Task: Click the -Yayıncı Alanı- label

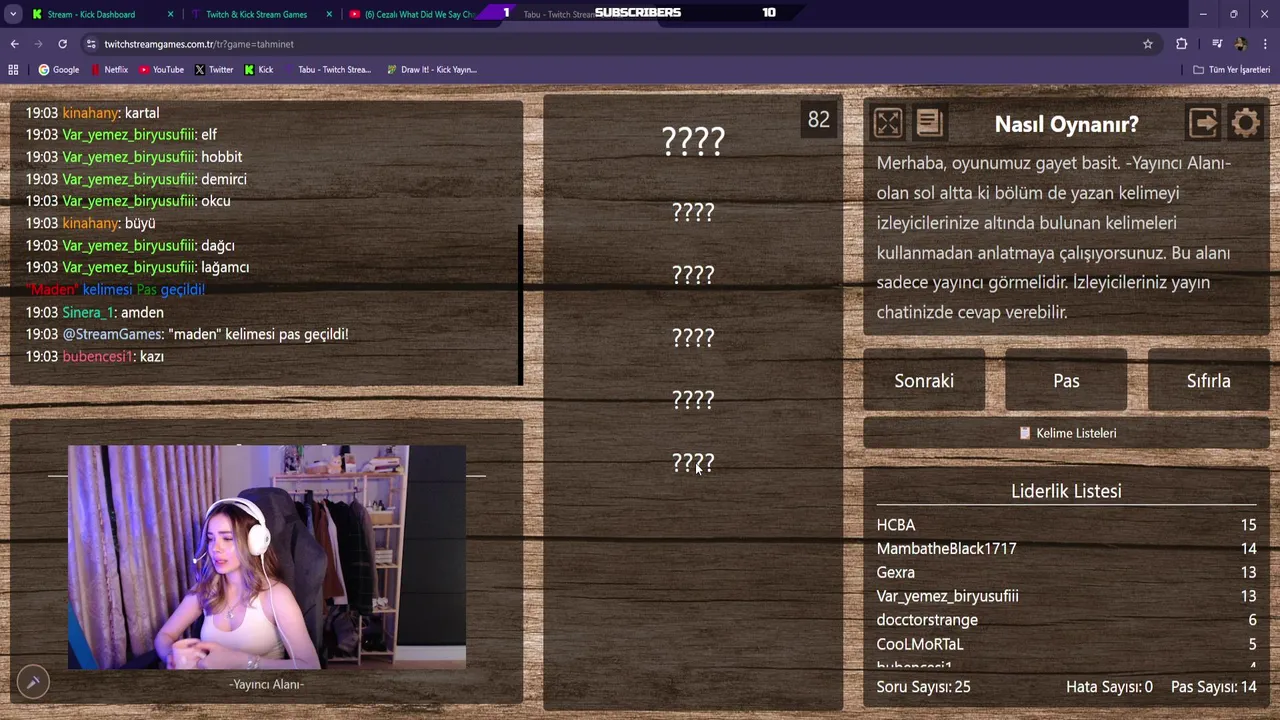Action: click(x=266, y=684)
